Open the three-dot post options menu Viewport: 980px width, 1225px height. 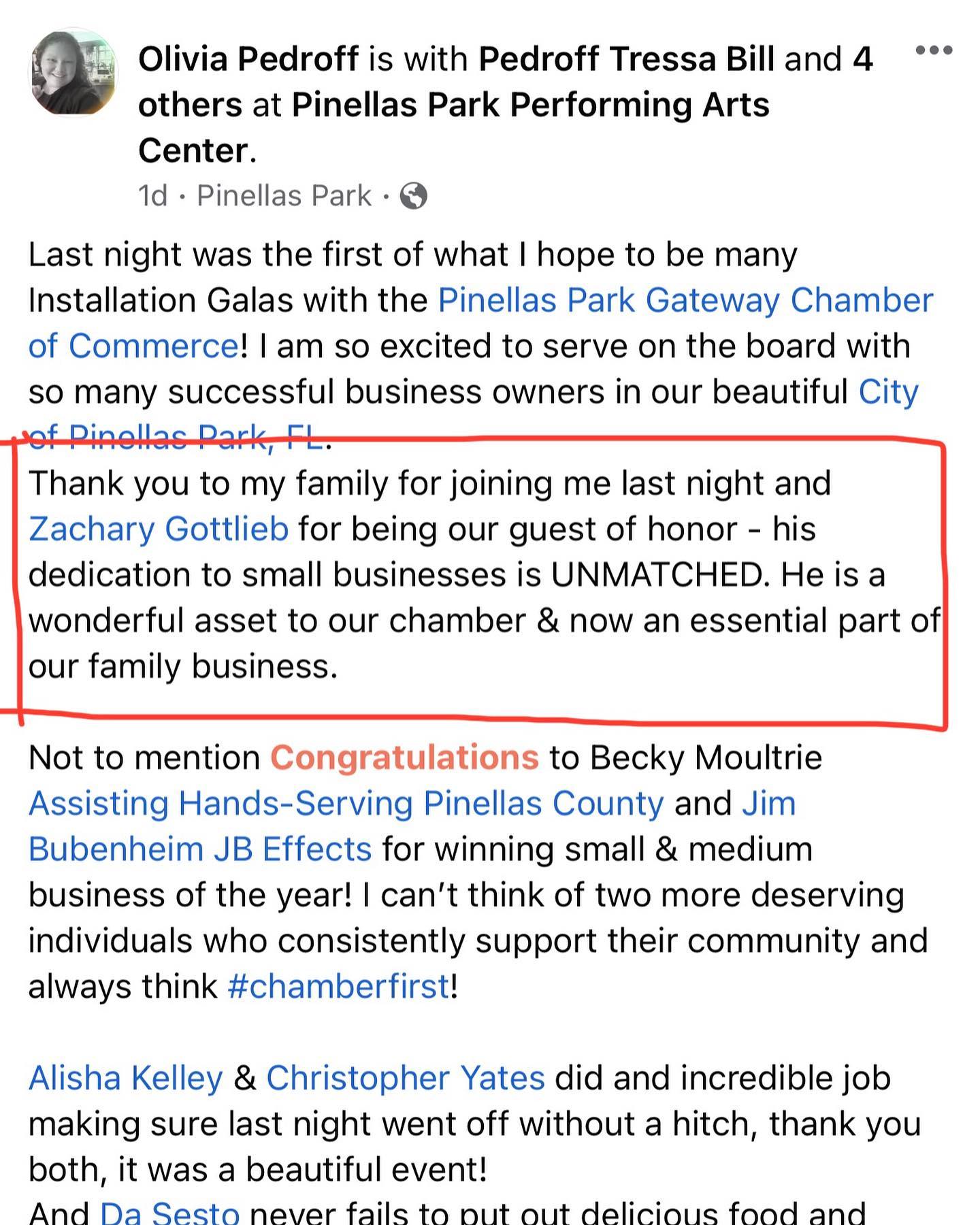tap(934, 50)
